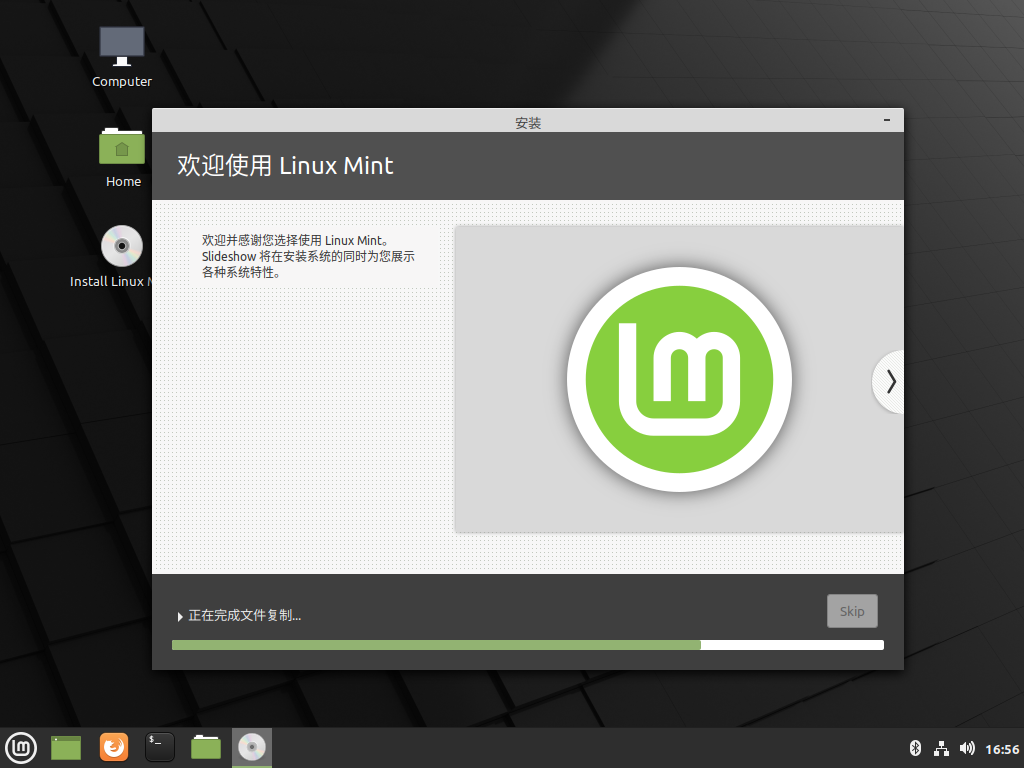
Task: Advance slideshow with the right chevron arrow
Action: pos(890,381)
